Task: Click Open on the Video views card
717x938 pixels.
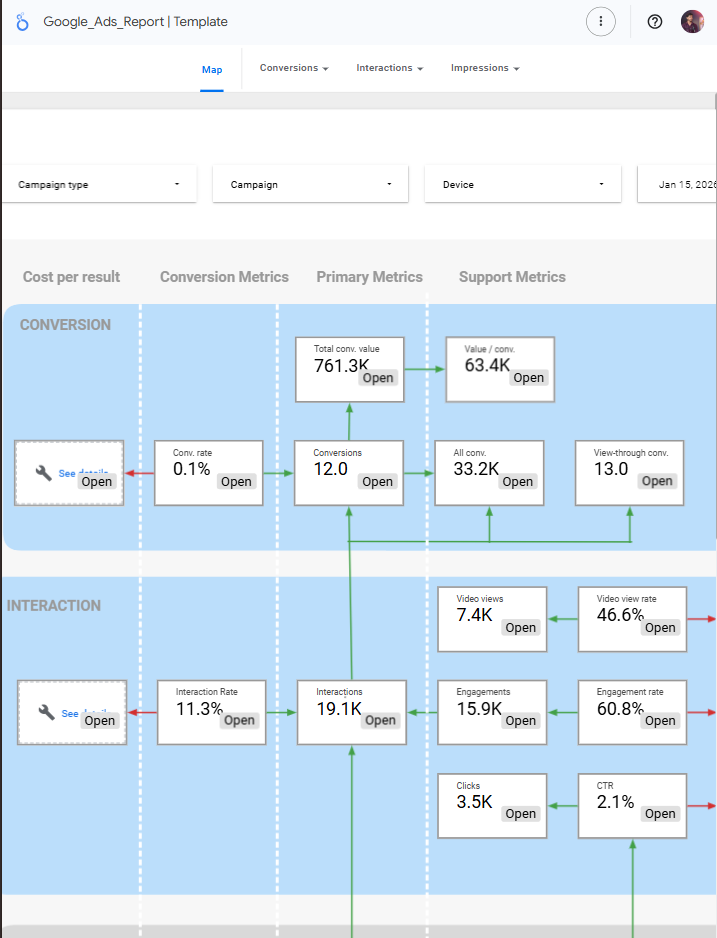Action: [520, 628]
